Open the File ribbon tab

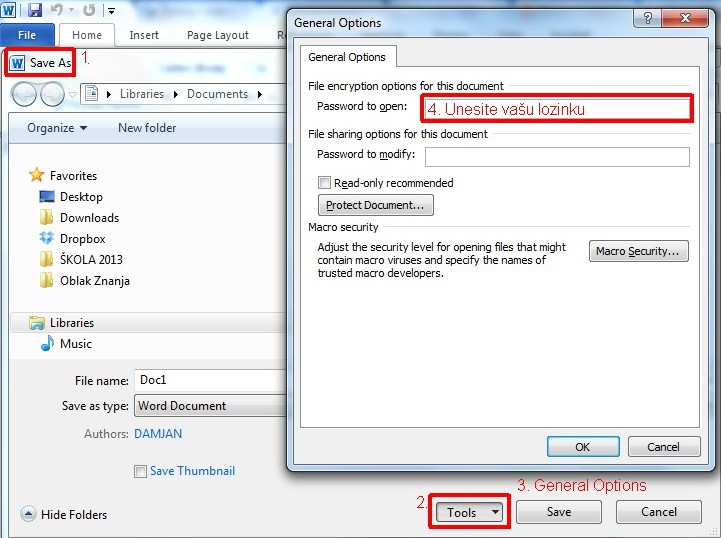[27, 35]
